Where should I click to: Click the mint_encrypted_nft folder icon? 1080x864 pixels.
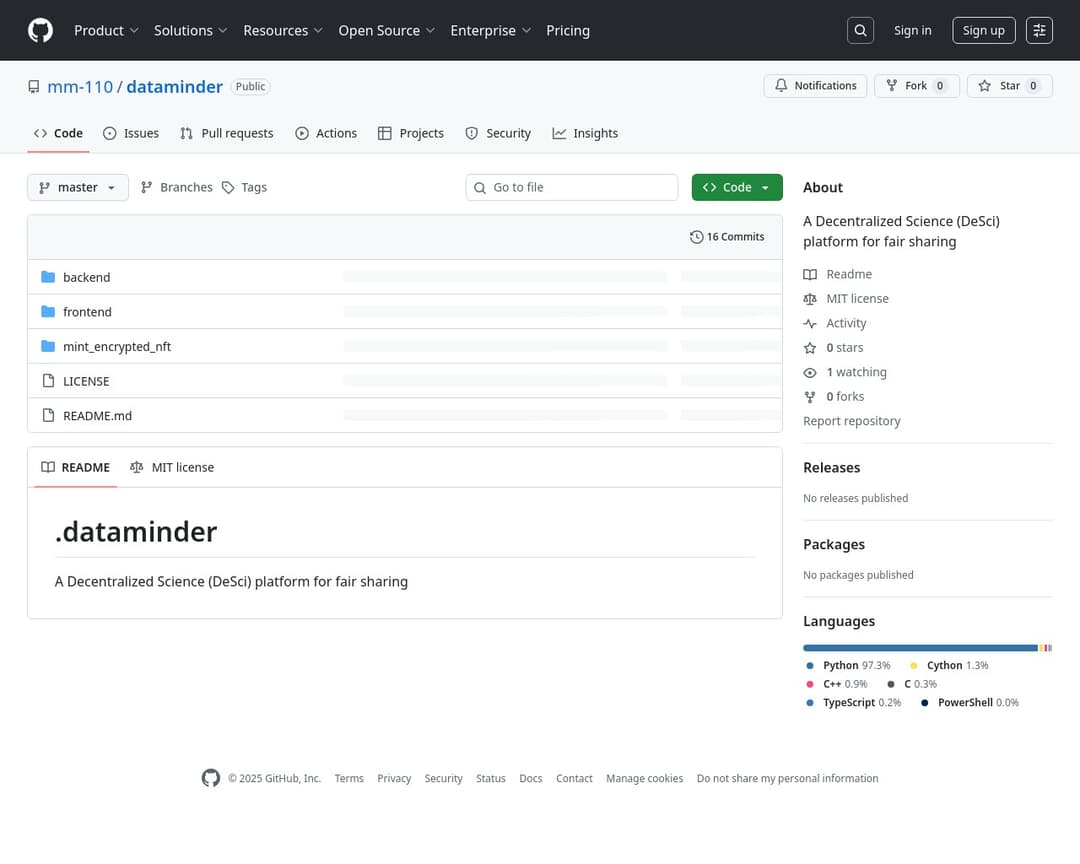tap(48, 346)
